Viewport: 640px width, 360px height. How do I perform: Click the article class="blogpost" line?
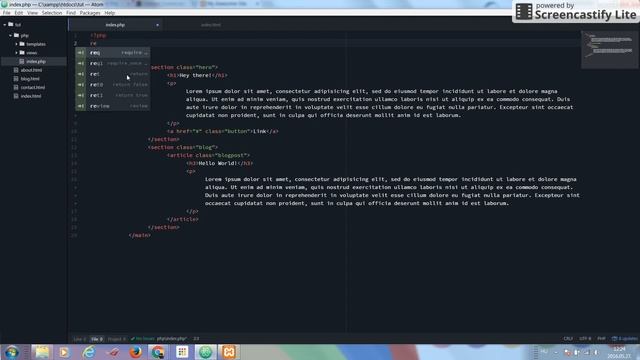208,155
